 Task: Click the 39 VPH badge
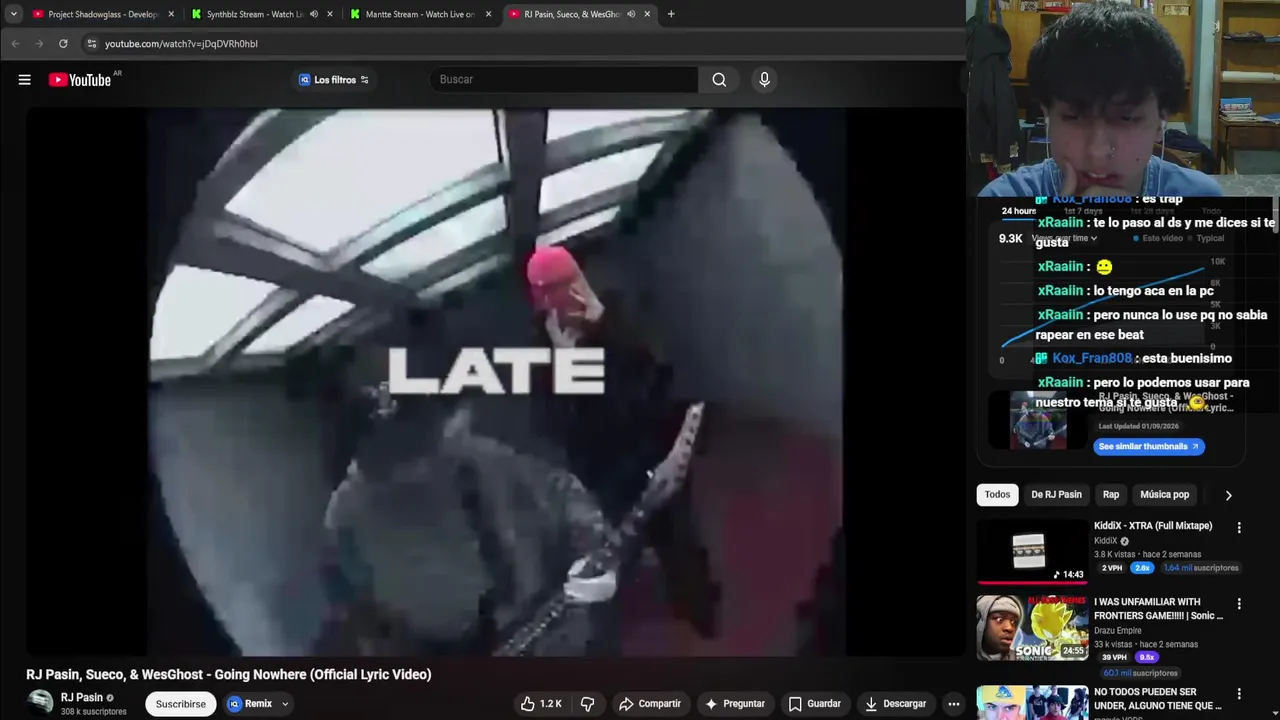point(1115,657)
